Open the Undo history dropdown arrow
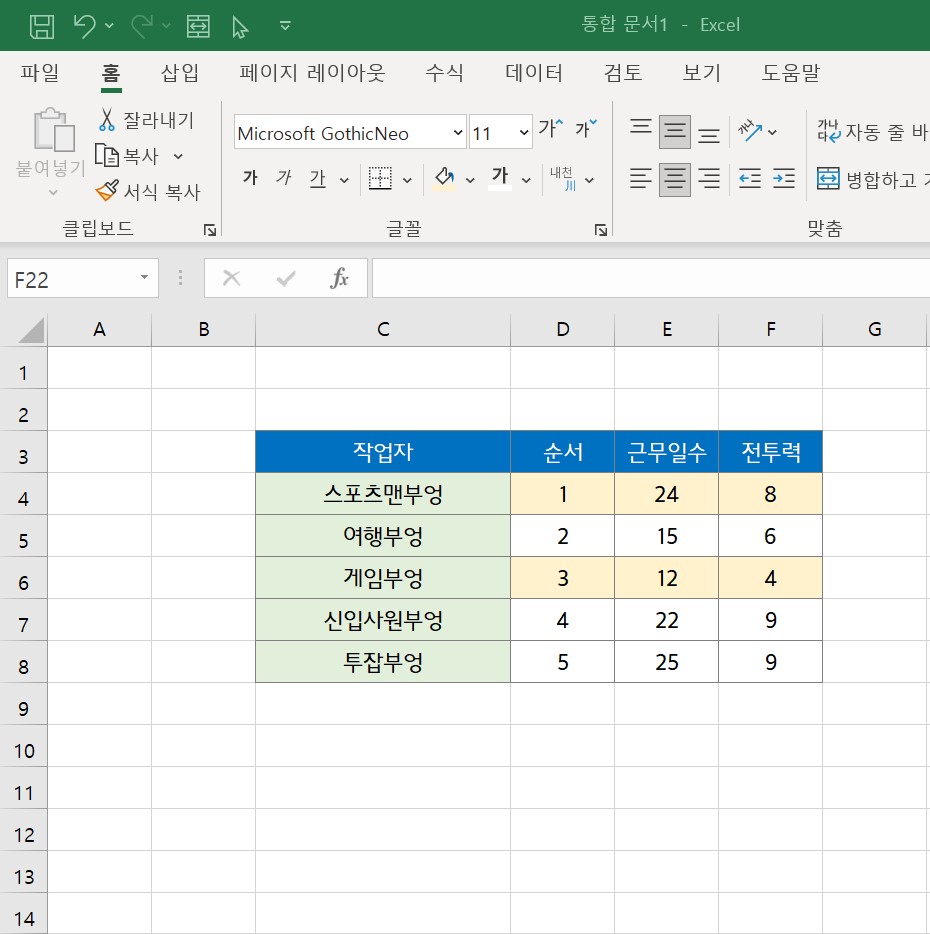 (x=109, y=26)
